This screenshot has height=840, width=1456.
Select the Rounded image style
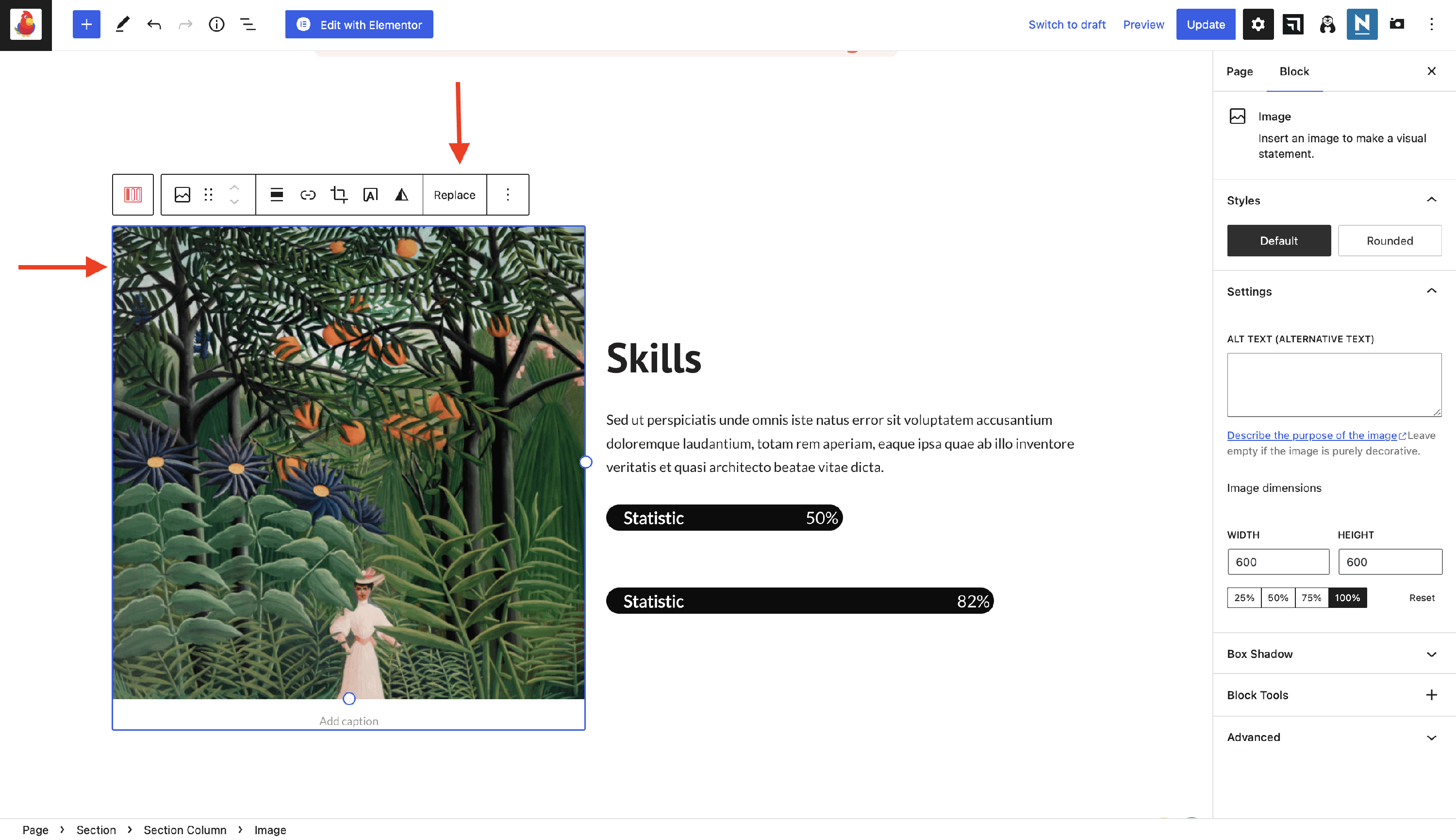1389,240
